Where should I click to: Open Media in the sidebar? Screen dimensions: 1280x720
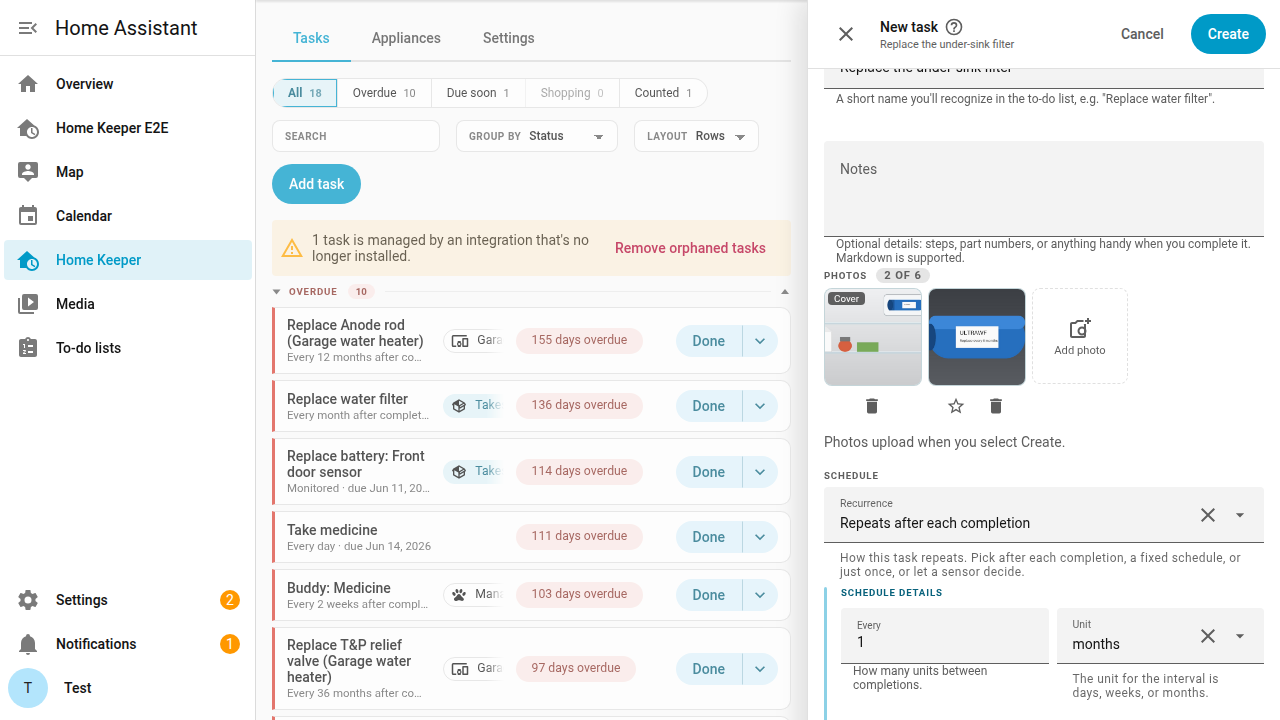[x=128, y=304]
